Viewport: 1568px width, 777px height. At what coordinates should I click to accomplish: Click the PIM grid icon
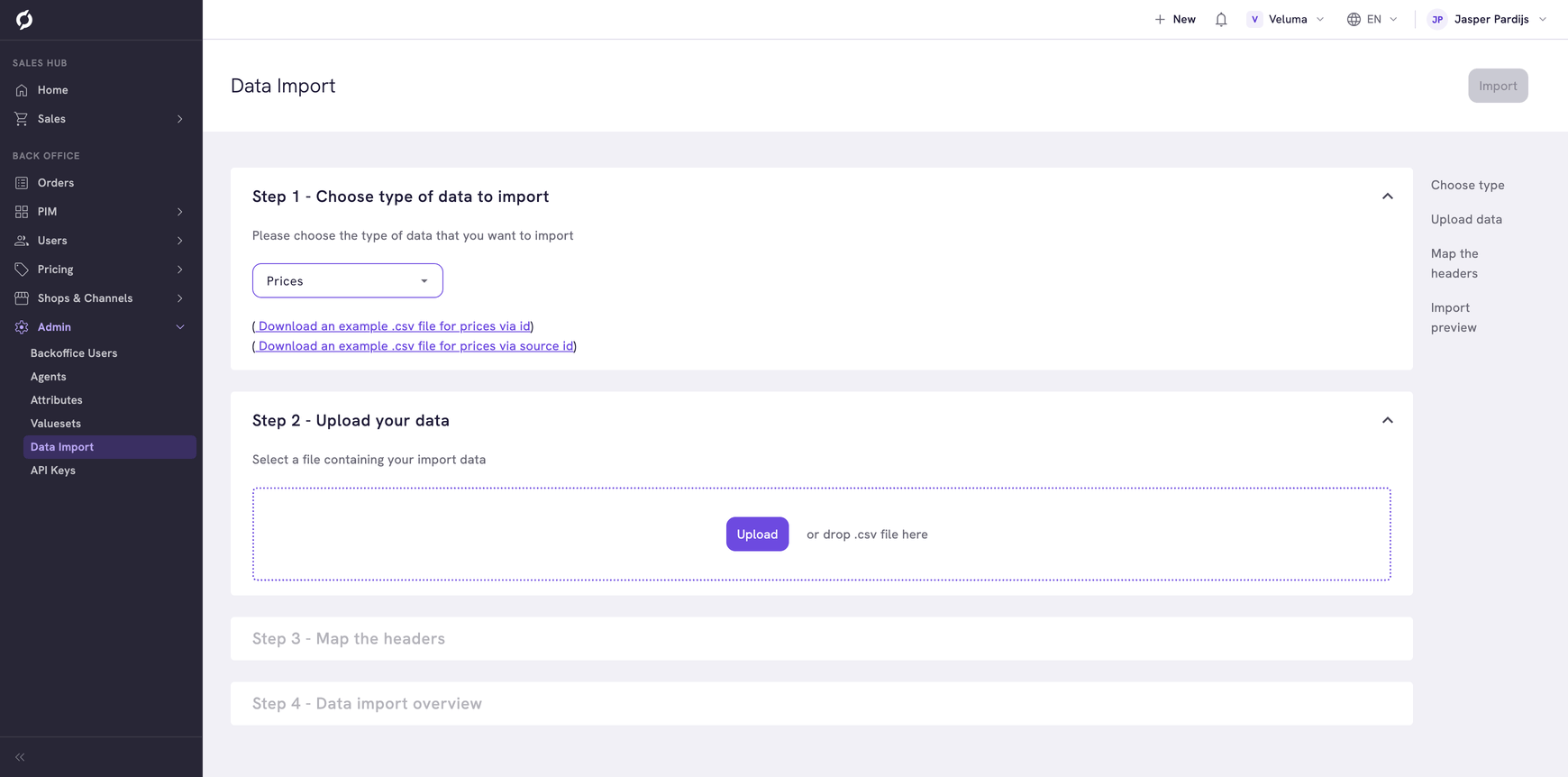22,212
